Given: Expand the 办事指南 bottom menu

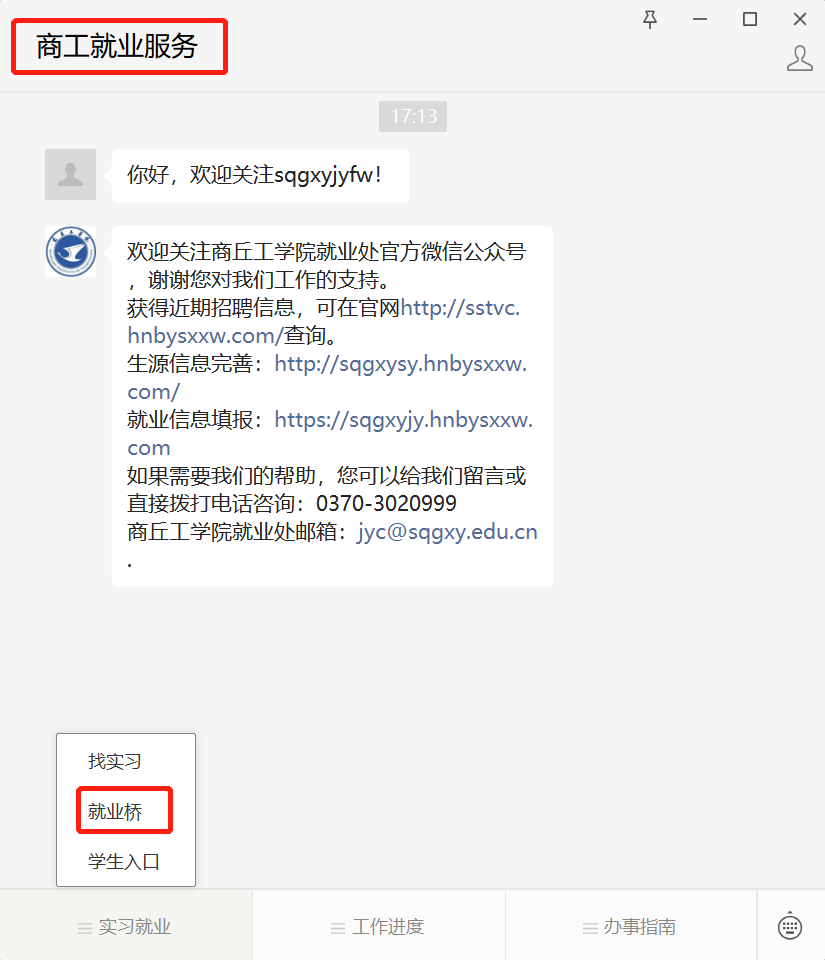Looking at the screenshot, I should [631, 926].
